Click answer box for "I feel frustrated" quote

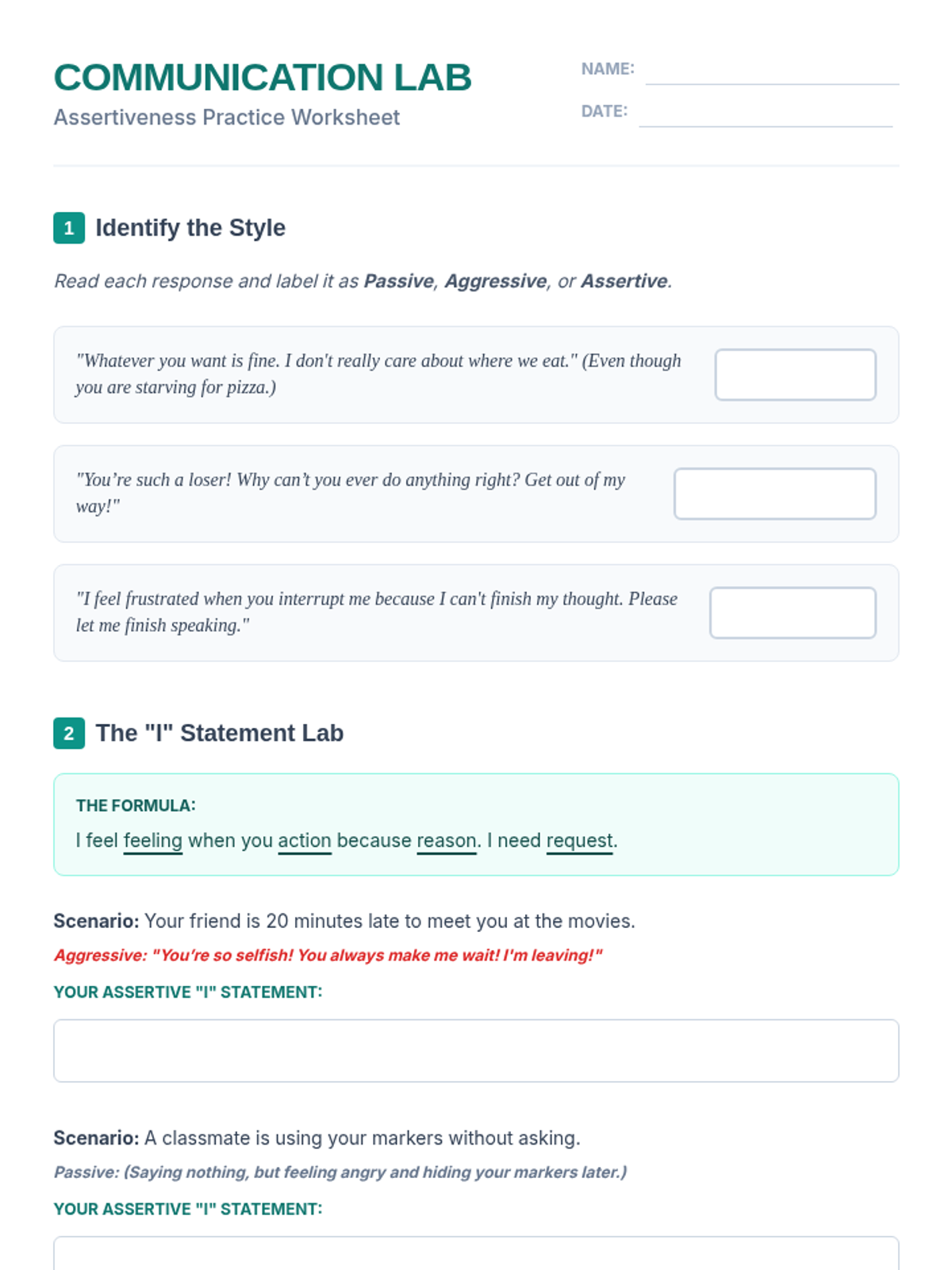tap(792, 613)
